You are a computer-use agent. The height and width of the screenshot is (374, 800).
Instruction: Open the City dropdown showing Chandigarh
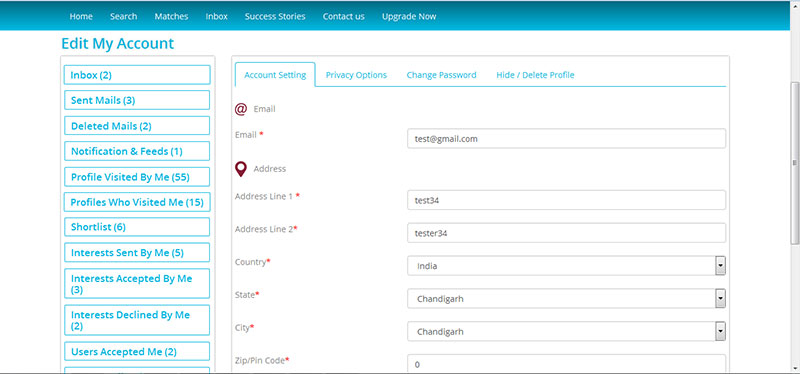coord(566,331)
